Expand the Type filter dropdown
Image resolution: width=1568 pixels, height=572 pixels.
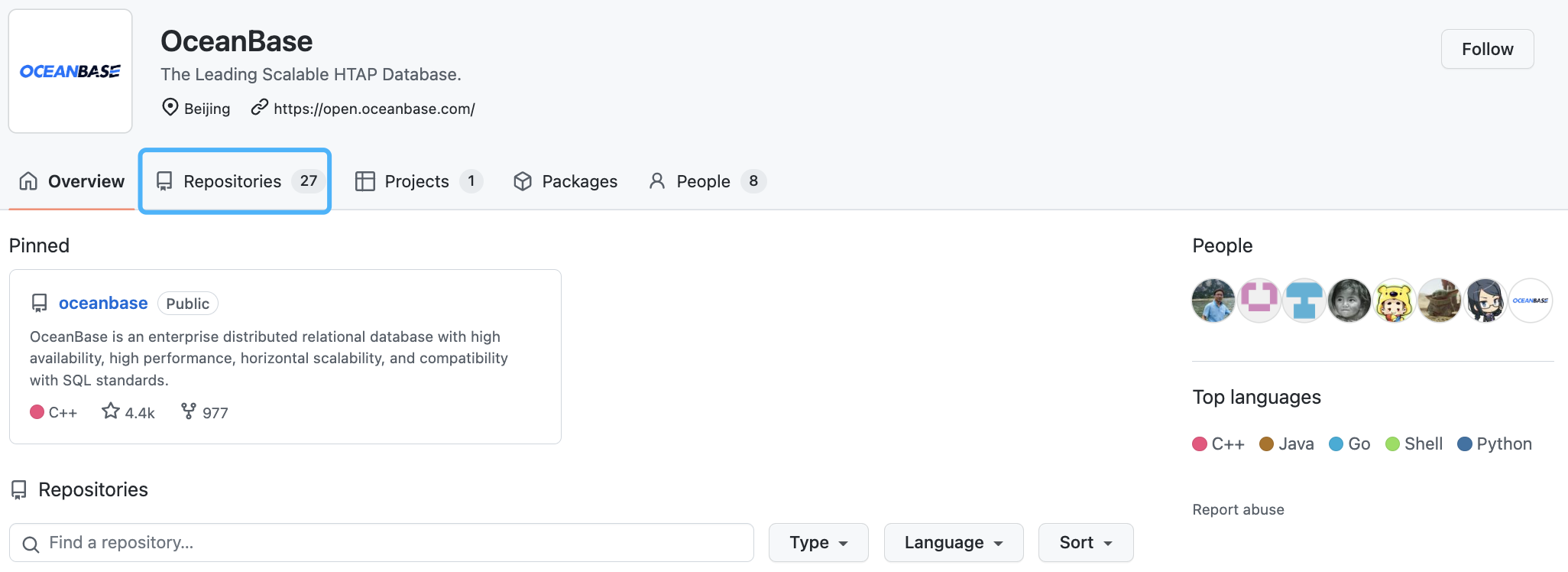click(818, 543)
